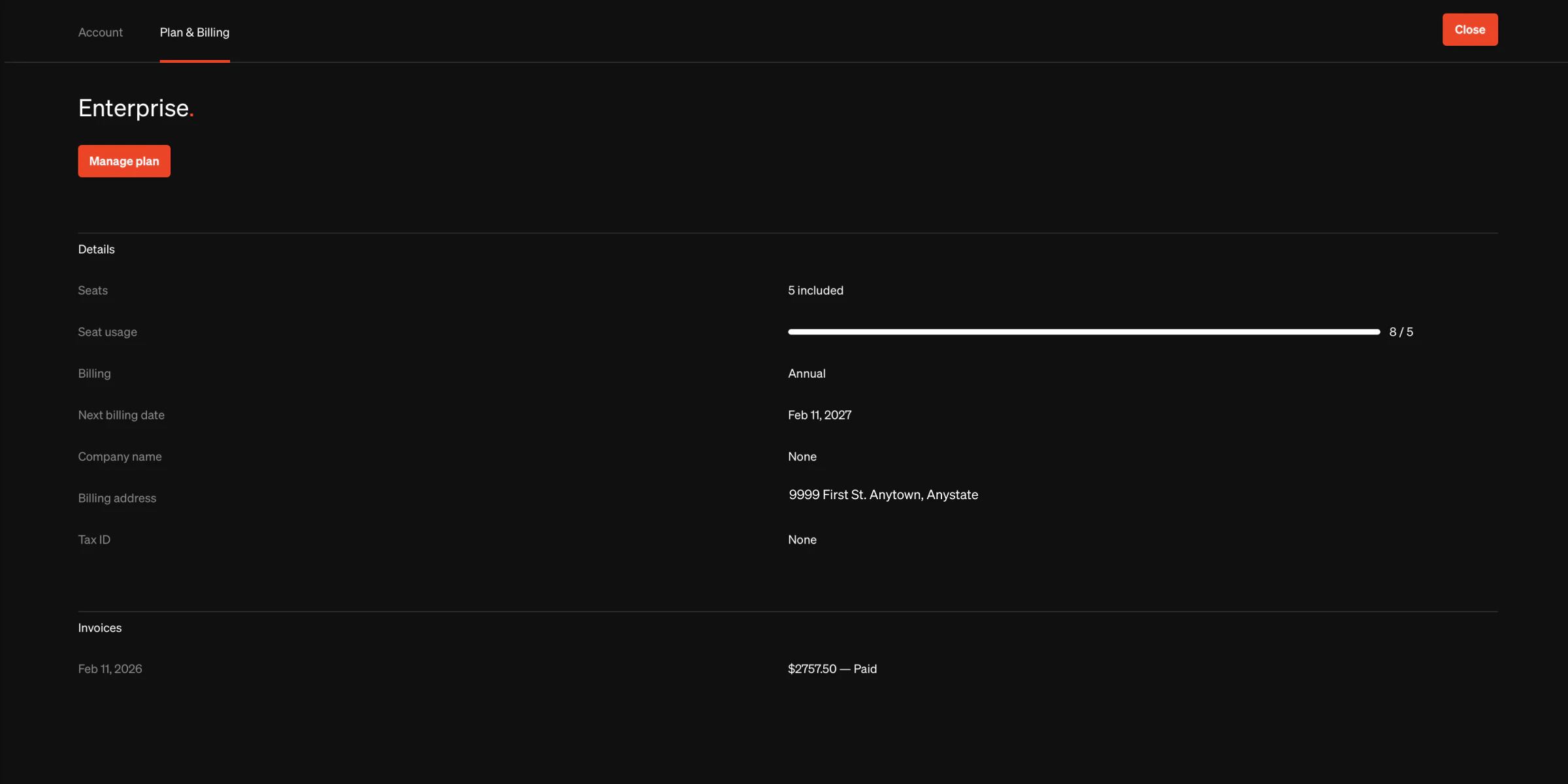The height and width of the screenshot is (784, 1568).
Task: Click the next billing date 'Feb 11, 2027'
Action: [819, 414]
